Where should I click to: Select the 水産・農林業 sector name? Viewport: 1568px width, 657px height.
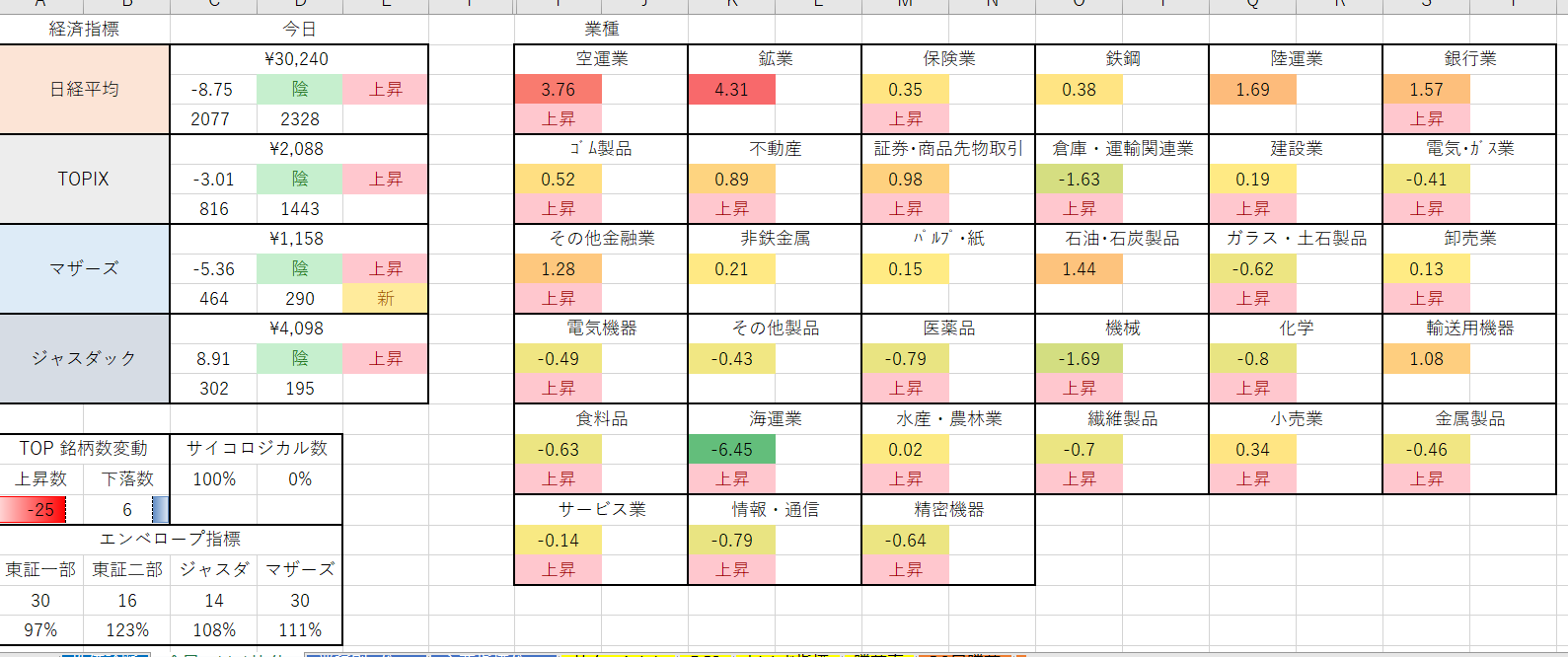pos(948,419)
